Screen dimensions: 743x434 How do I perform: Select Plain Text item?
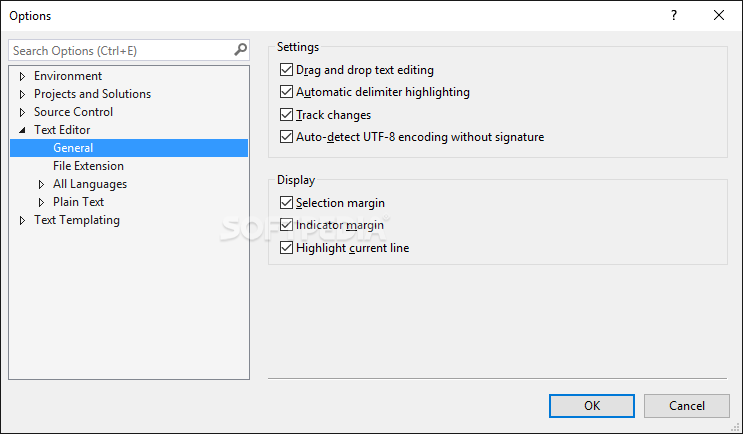click(78, 202)
